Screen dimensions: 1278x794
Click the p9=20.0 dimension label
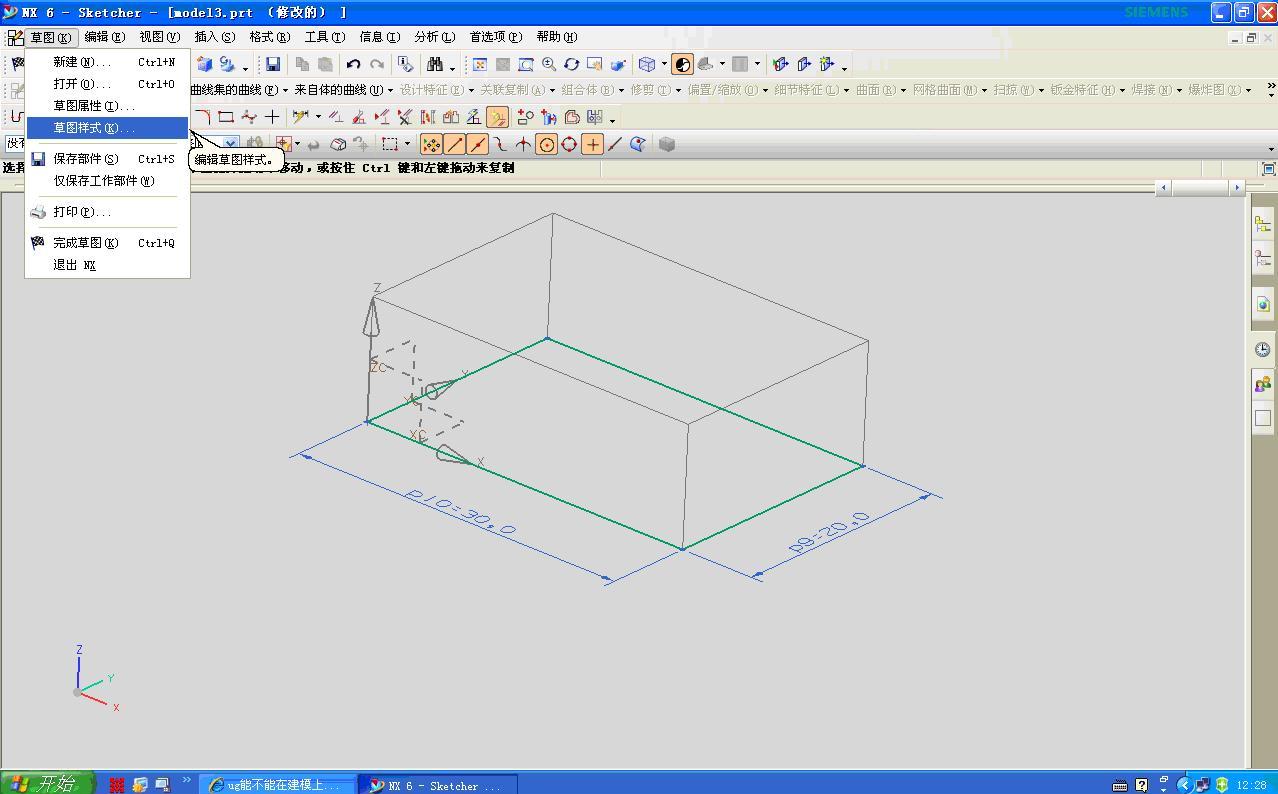[830, 532]
